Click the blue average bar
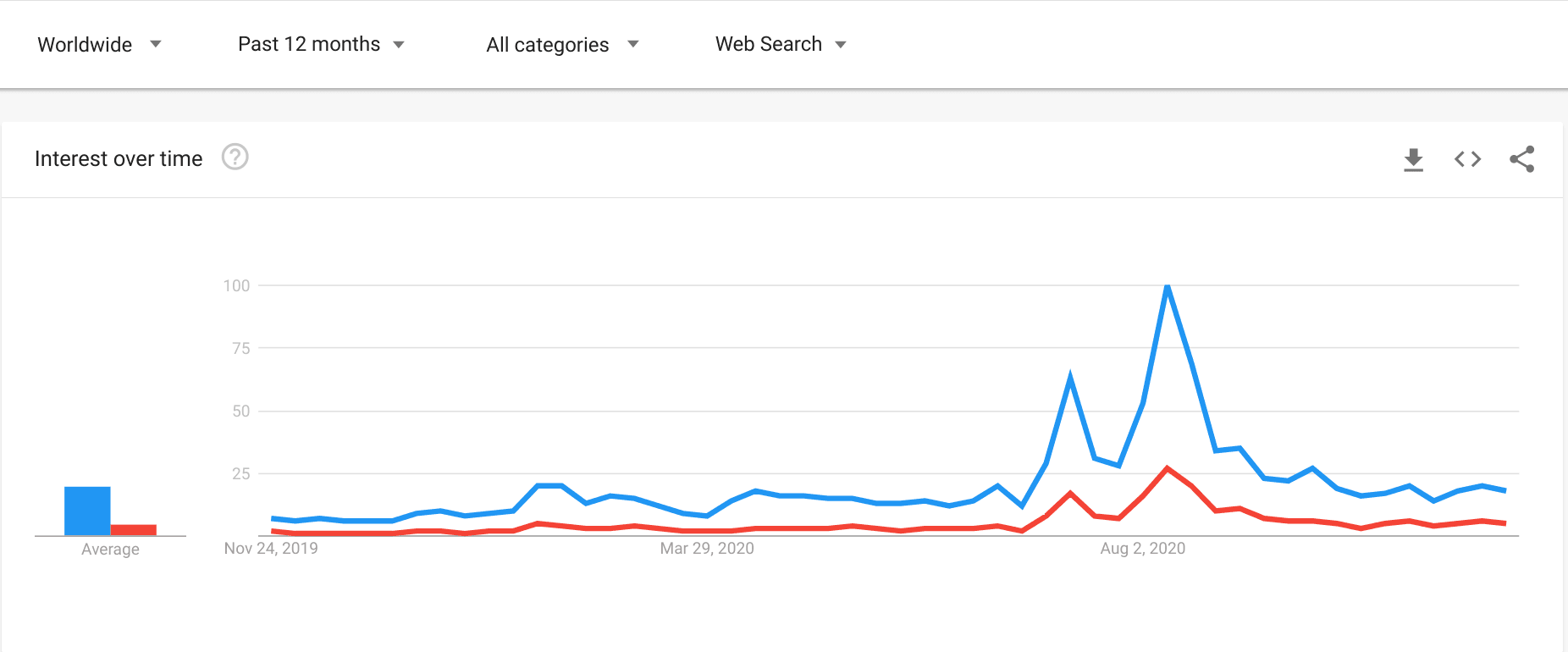Screen dimensions: 1568x652 click(87, 511)
